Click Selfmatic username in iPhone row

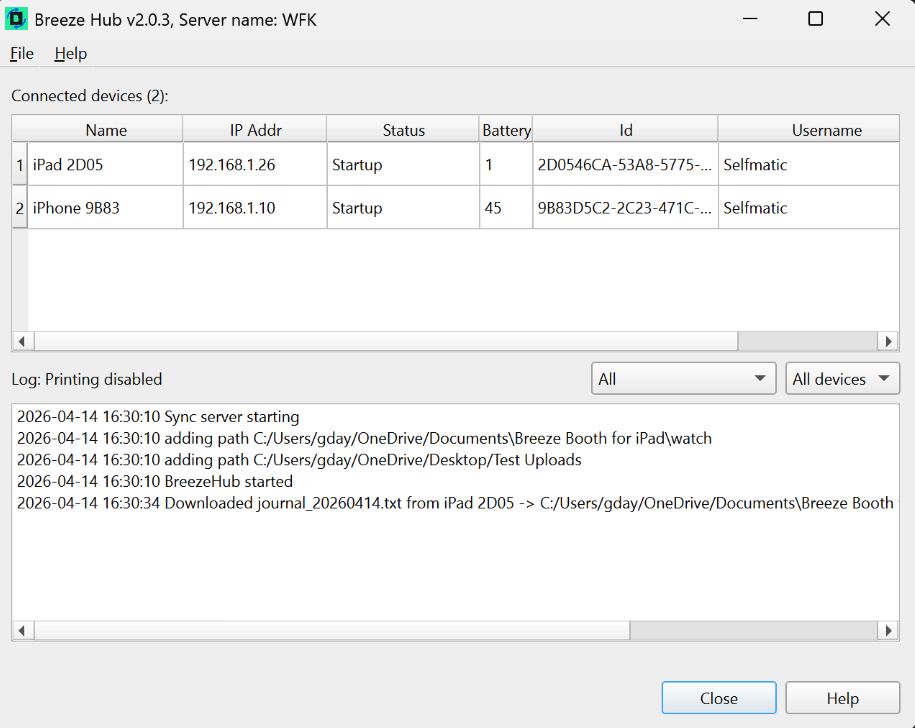[x=809, y=208]
